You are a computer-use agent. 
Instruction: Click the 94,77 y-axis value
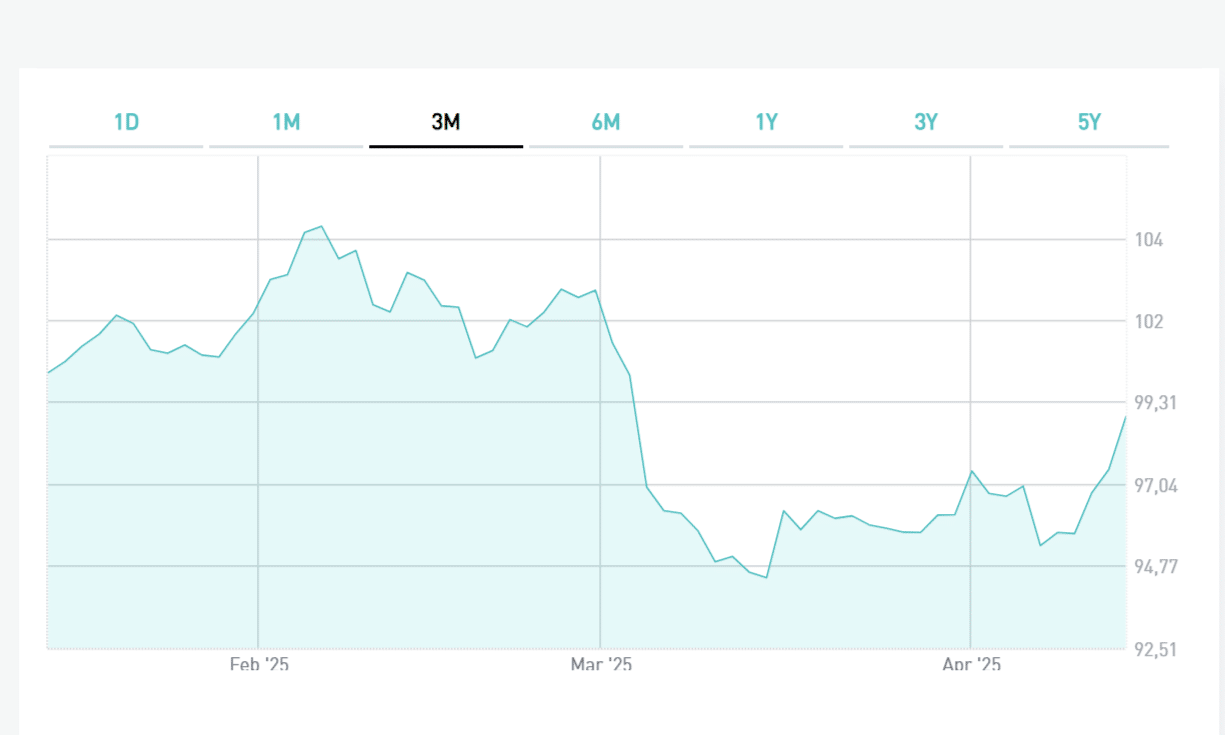click(1154, 567)
